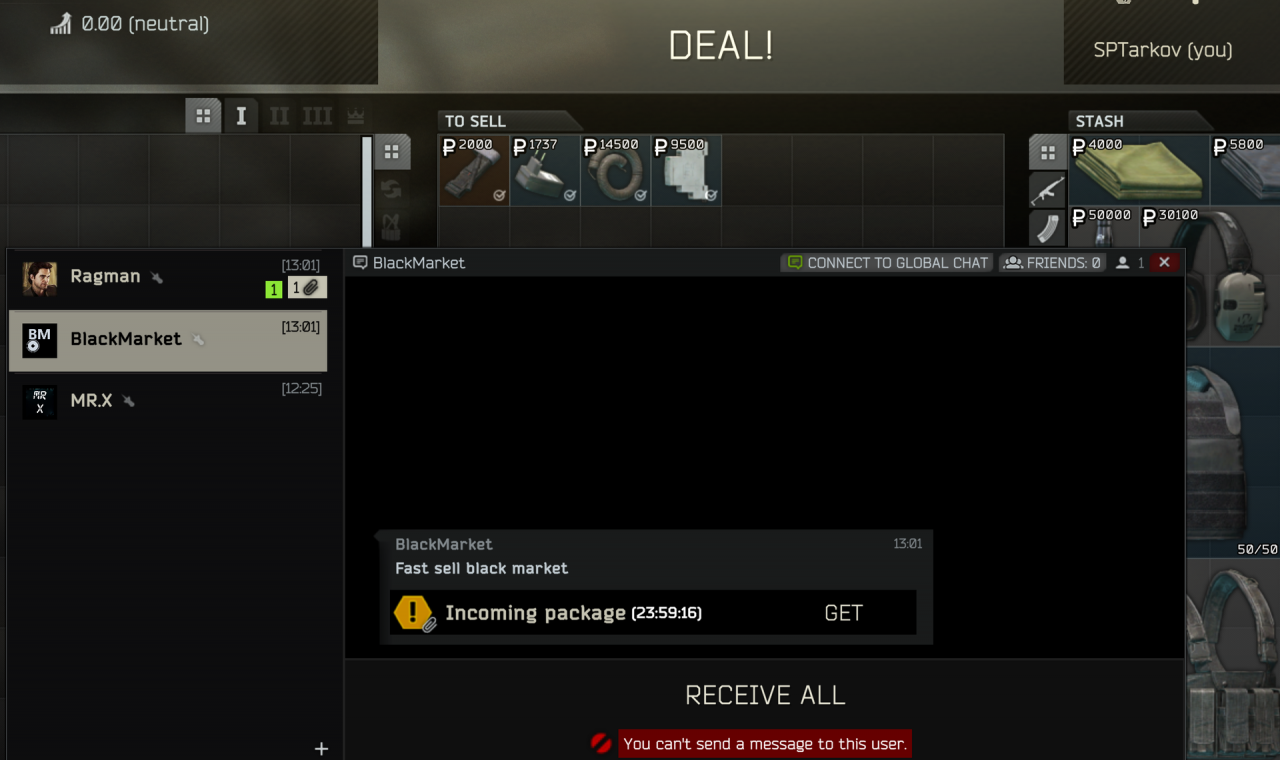This screenshot has width=1280, height=760.
Task: Click the RECEIVE ALL button
Action: point(765,695)
